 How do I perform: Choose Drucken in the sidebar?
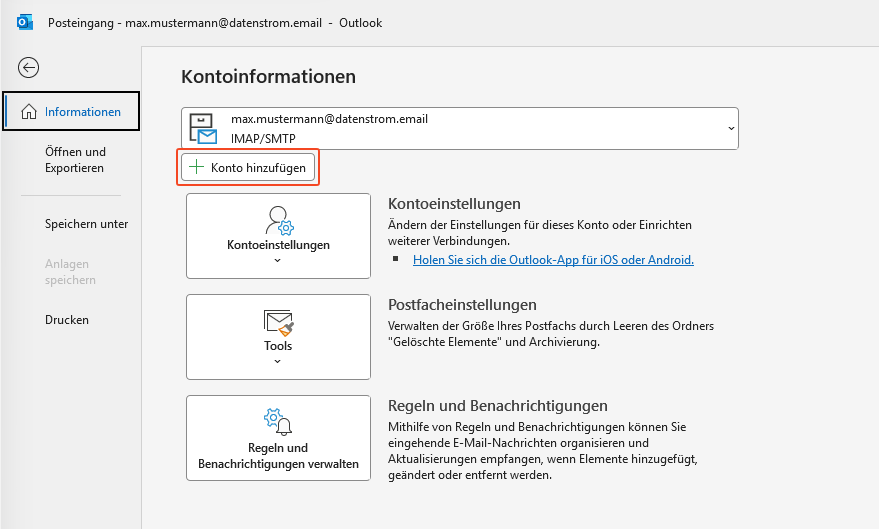pyautogui.click(x=67, y=319)
